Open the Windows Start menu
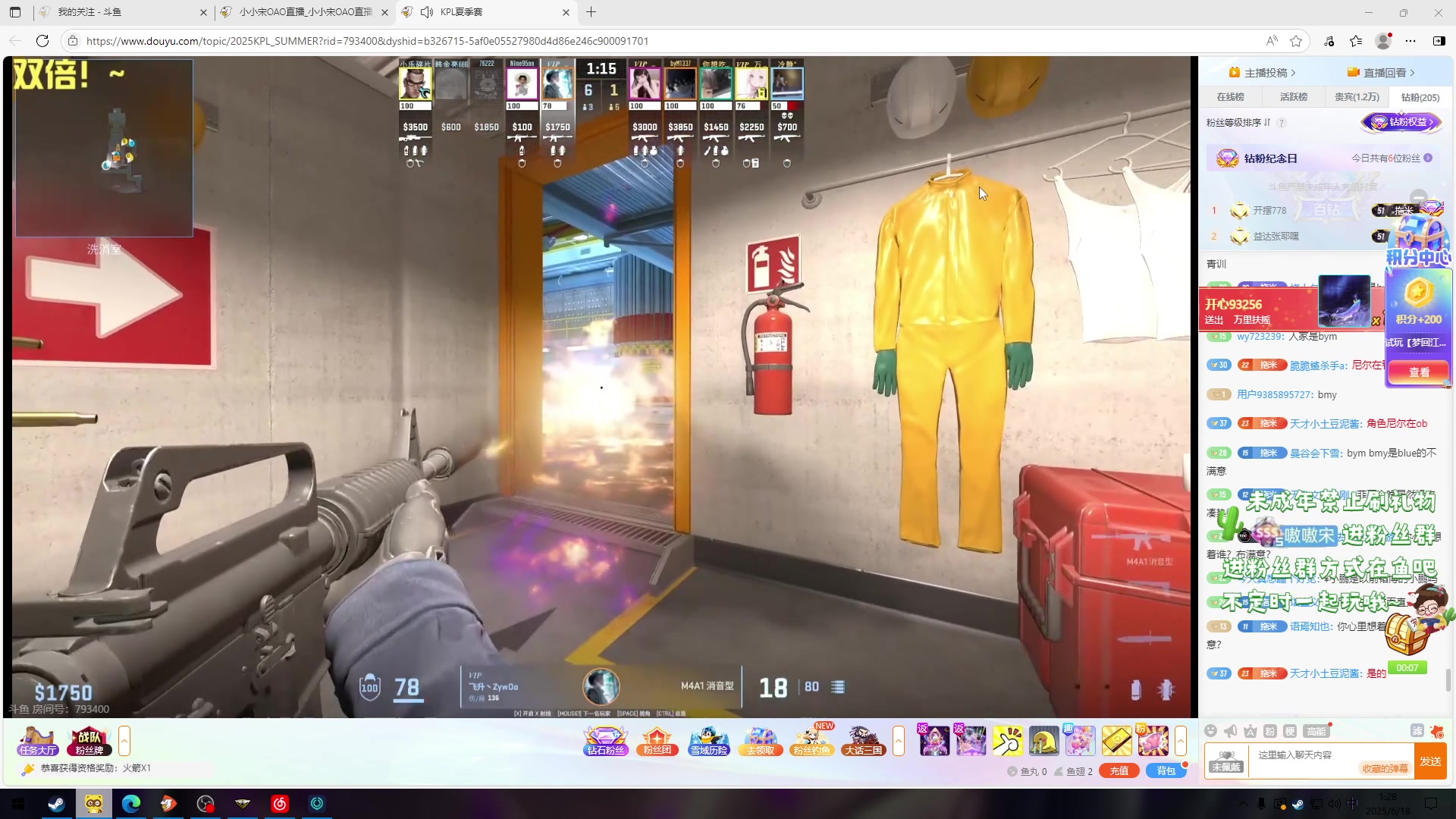 pyautogui.click(x=18, y=804)
